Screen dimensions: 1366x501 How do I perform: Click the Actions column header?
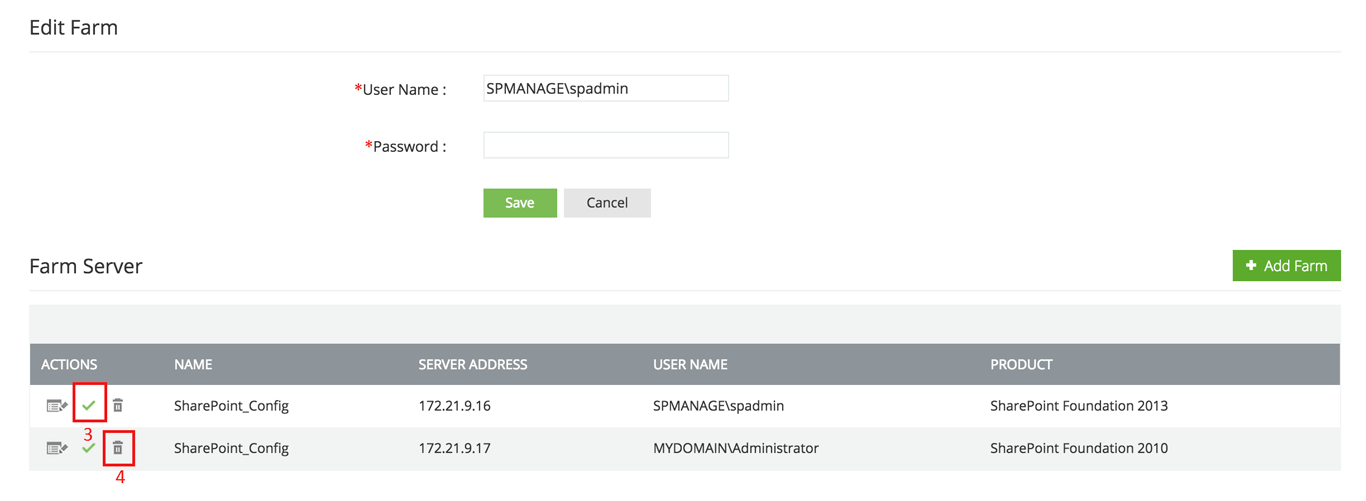point(69,365)
